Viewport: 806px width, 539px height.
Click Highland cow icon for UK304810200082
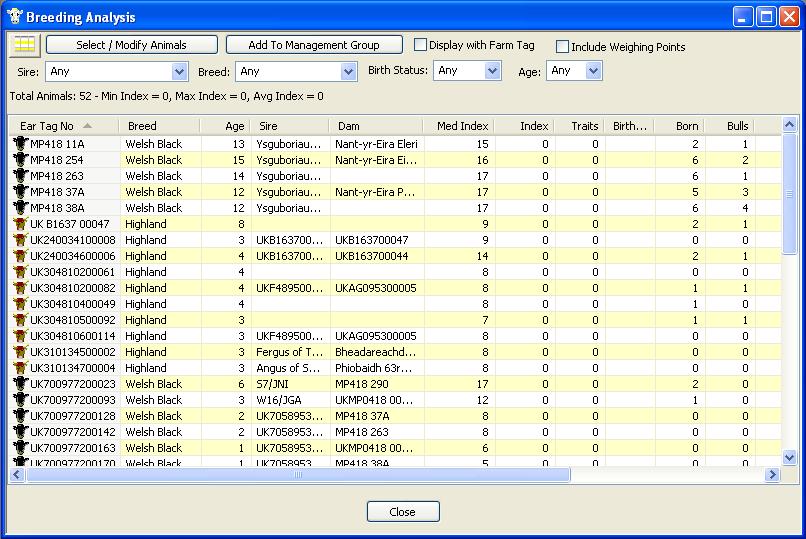20,288
